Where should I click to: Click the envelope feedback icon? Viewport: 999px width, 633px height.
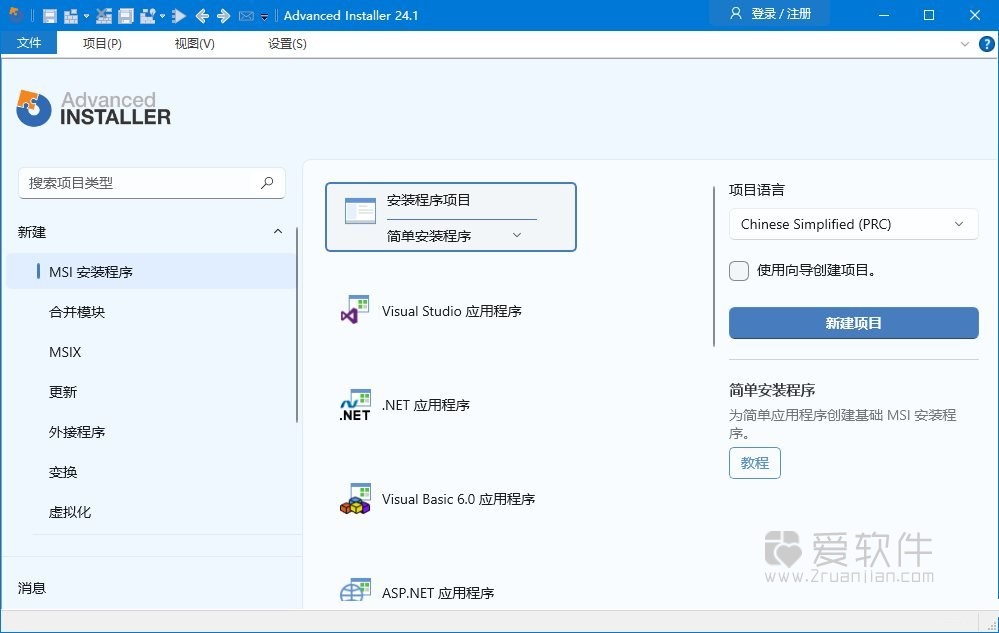coord(246,16)
